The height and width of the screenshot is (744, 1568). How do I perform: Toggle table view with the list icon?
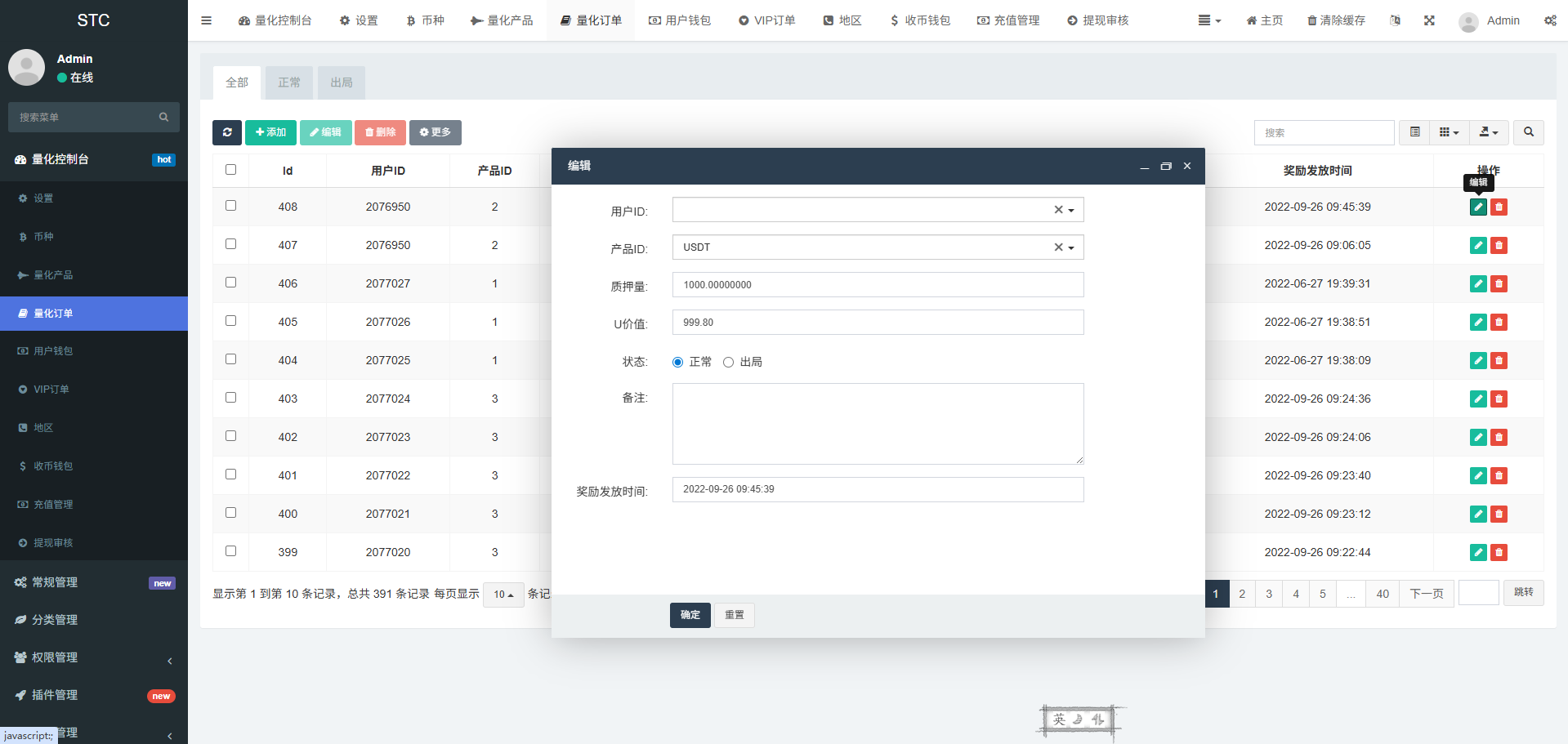tap(1414, 132)
